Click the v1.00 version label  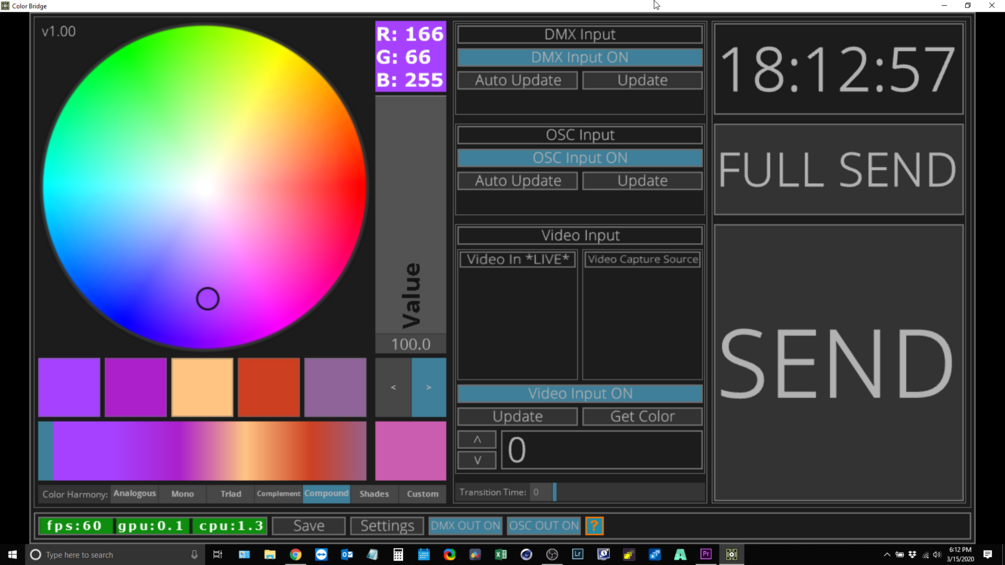point(59,31)
